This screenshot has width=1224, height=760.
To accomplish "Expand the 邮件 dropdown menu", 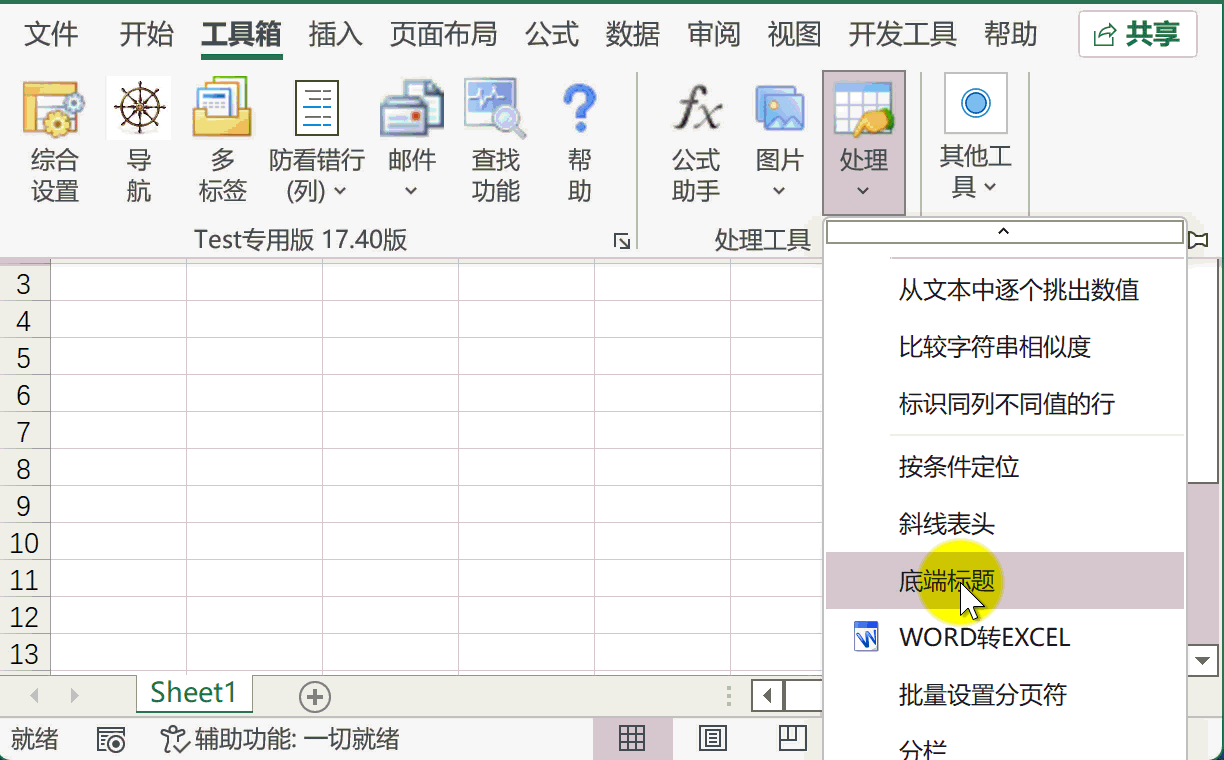I will point(411,175).
